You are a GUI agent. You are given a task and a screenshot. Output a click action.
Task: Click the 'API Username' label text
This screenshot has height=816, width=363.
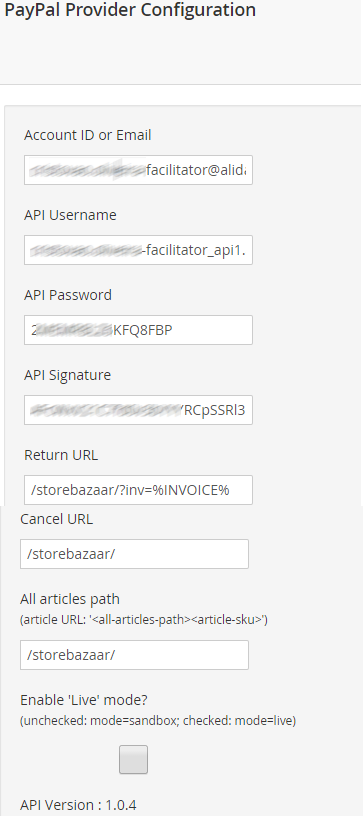(x=70, y=215)
